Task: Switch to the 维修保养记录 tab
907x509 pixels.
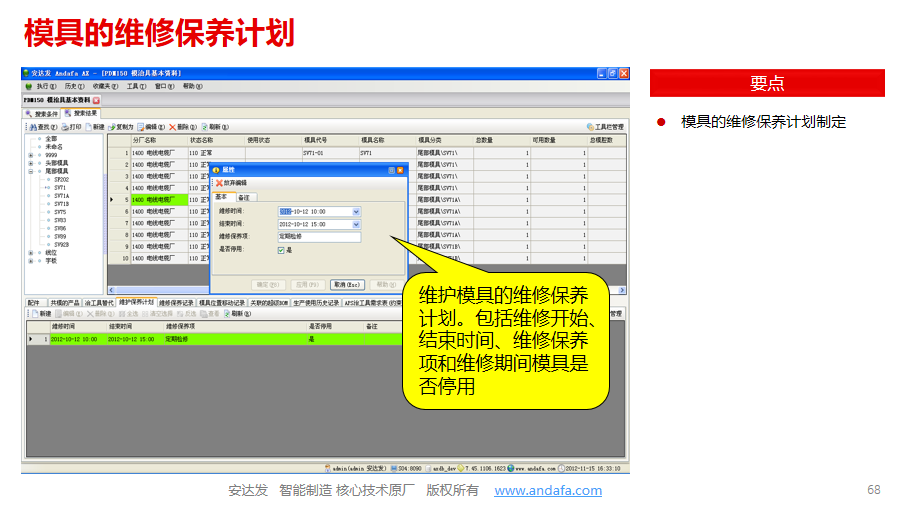Action: [x=177, y=302]
